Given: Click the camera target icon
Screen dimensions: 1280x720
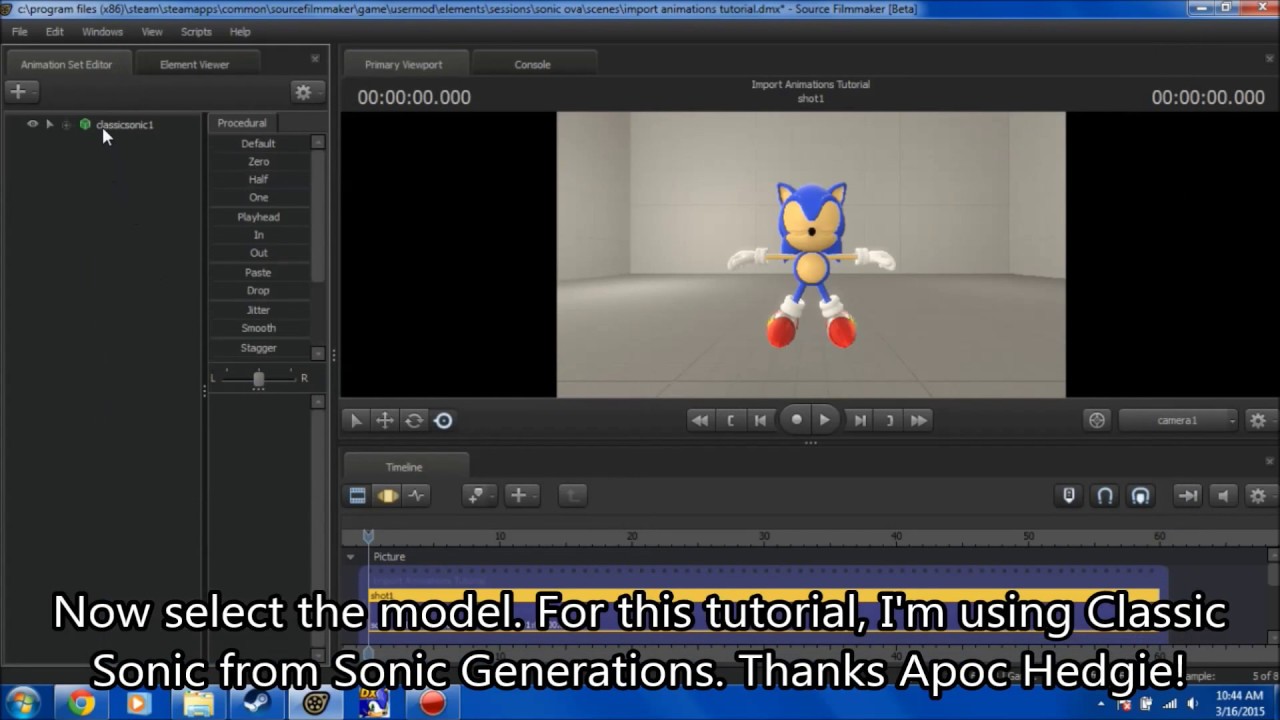Looking at the screenshot, I should tap(1097, 421).
